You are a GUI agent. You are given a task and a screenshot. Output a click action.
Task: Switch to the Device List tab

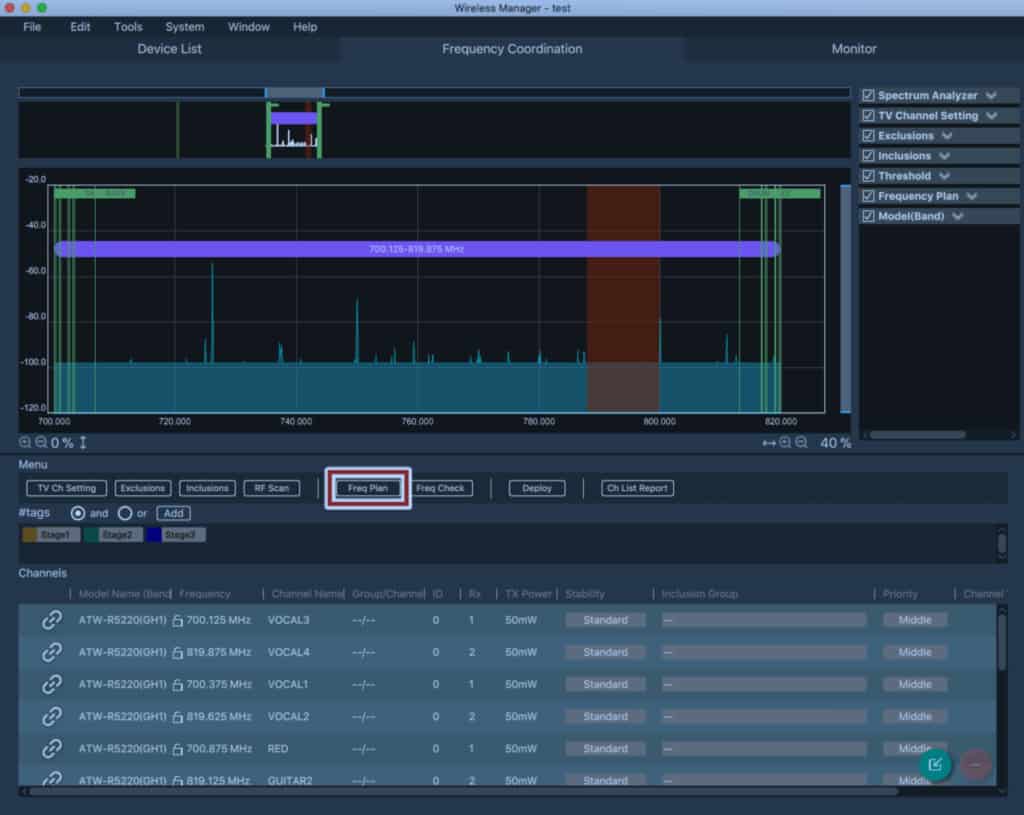click(170, 49)
